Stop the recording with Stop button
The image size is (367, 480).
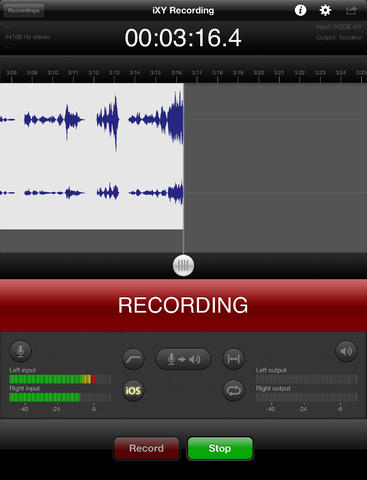click(x=220, y=448)
